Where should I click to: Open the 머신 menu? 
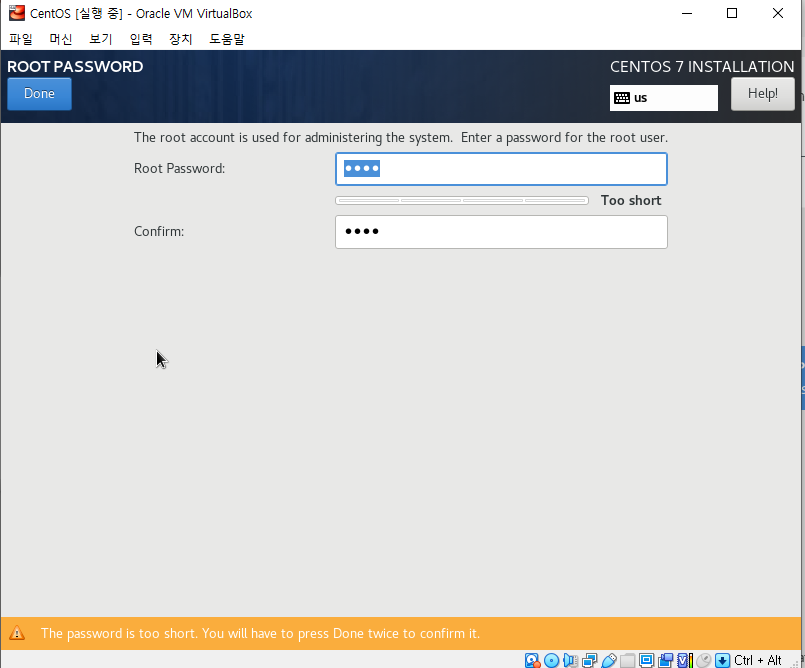(61, 39)
